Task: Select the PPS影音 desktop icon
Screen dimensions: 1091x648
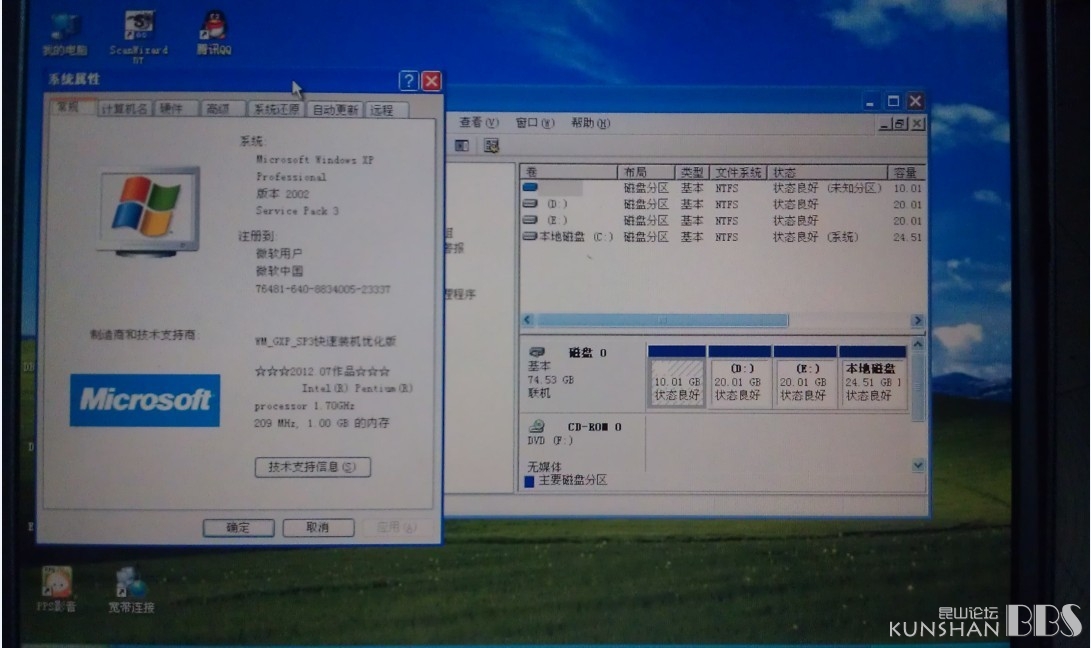Action: [56, 589]
